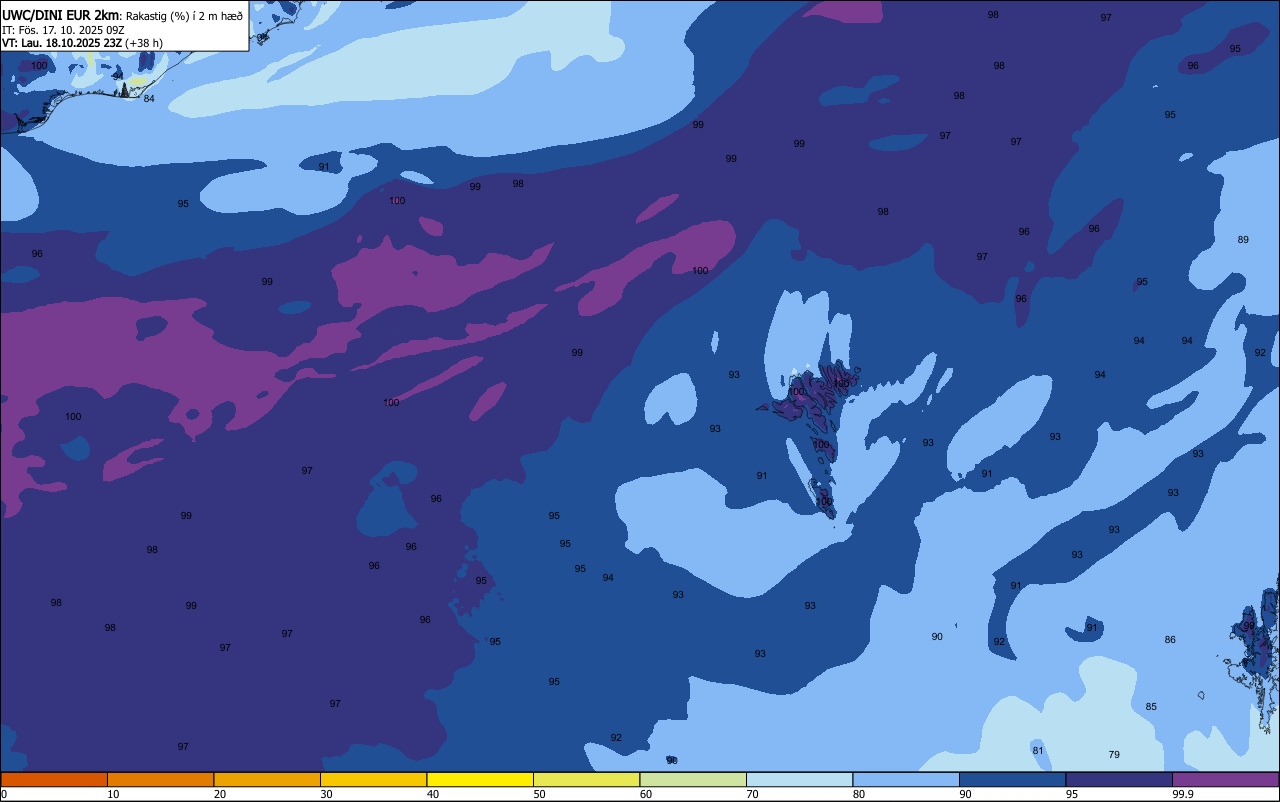The height and width of the screenshot is (802, 1280).
Task: Pick the 50–60 pale yellow-green legend swatch
Action: (x=586, y=779)
